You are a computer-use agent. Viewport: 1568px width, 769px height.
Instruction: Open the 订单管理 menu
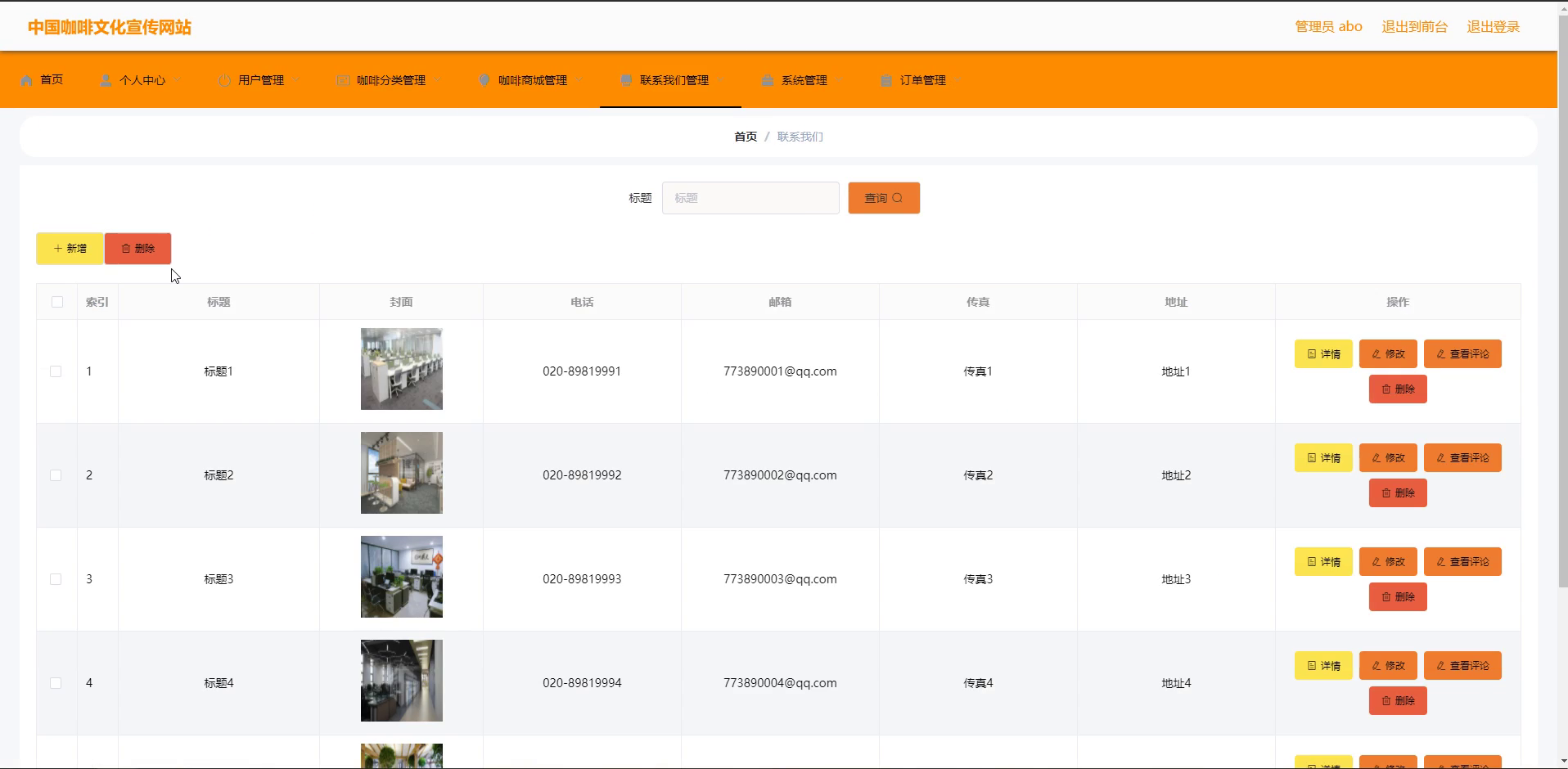point(922,80)
